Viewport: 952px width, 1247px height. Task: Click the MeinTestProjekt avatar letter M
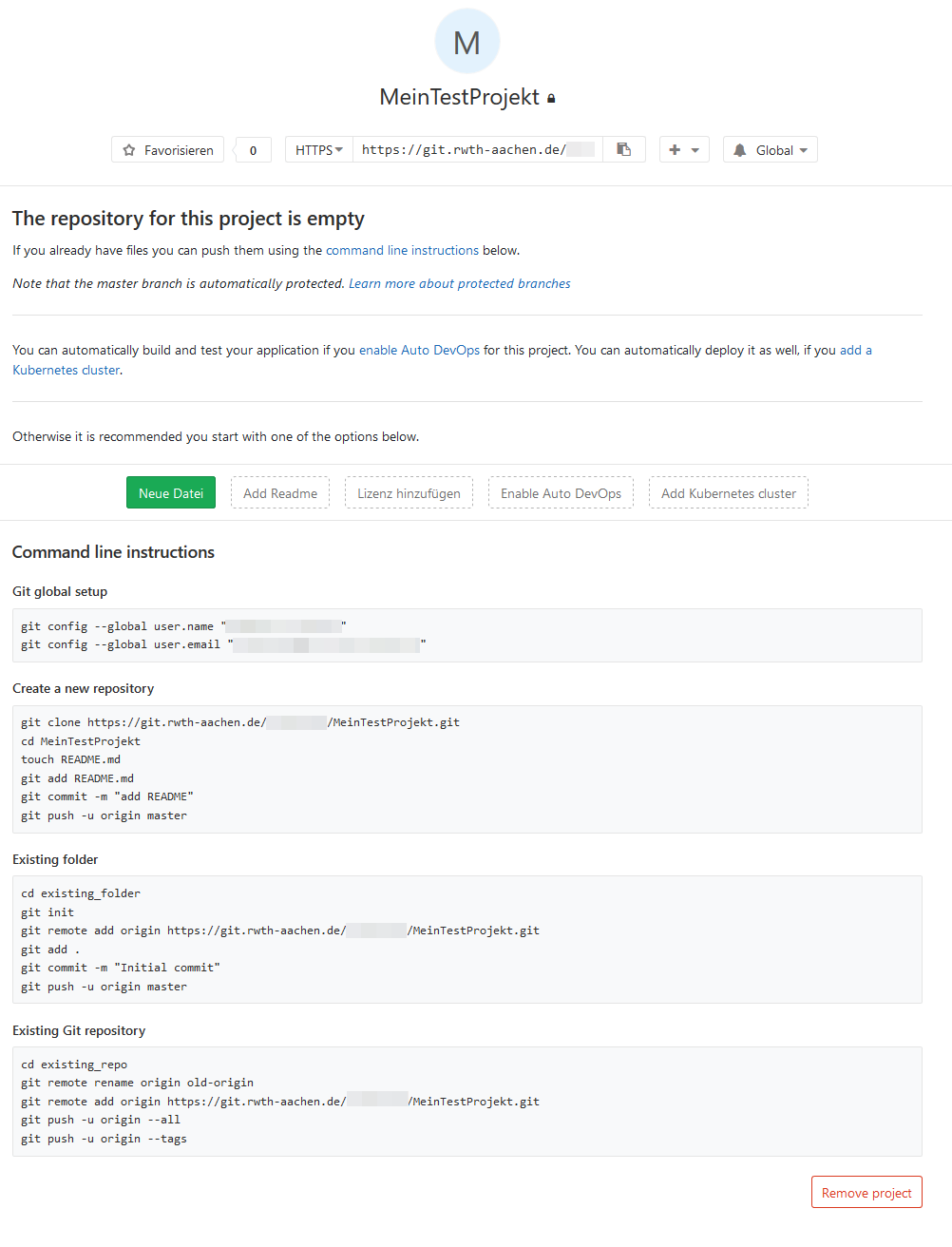pos(466,42)
